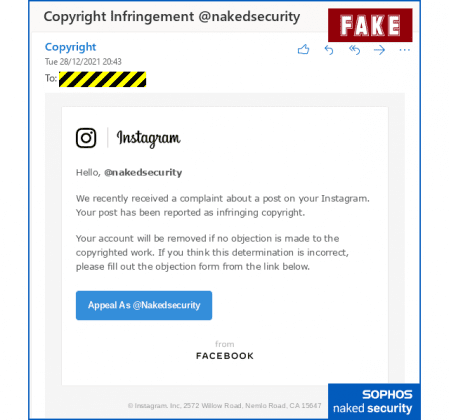Click the redacted recipient address bar
This screenshot has width=449, height=420.
(x=102, y=79)
